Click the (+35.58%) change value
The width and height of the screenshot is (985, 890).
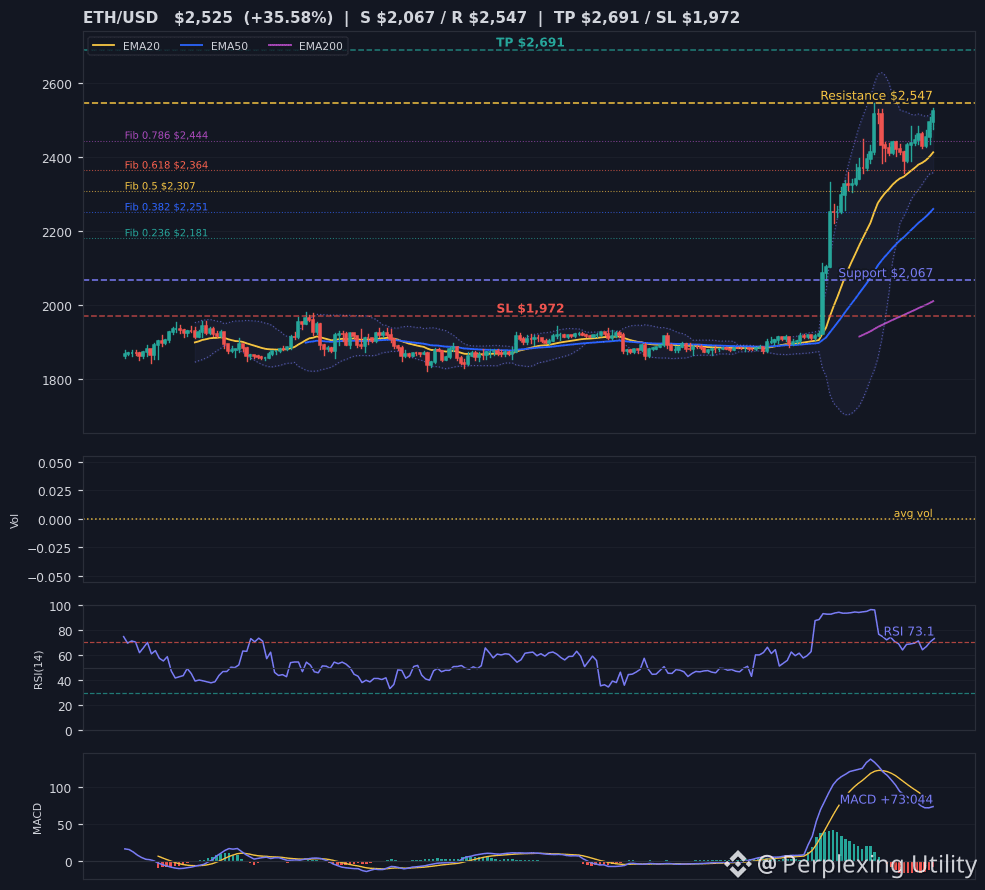[288, 18]
